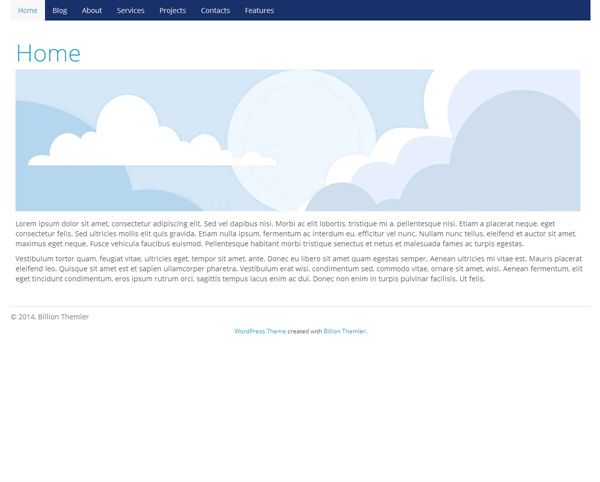Click the clouds and sun banner image

point(298,140)
